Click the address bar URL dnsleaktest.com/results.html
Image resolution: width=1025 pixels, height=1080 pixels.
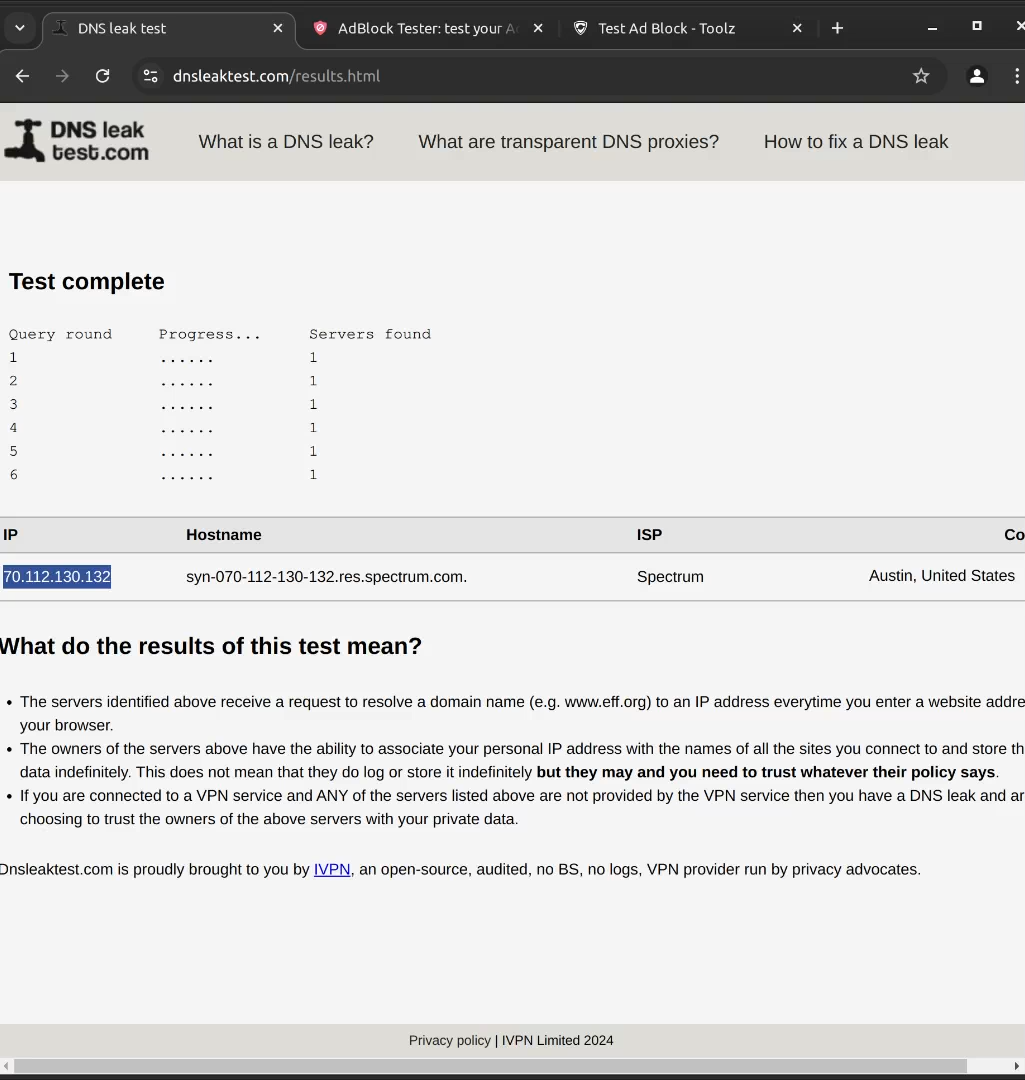tap(276, 76)
